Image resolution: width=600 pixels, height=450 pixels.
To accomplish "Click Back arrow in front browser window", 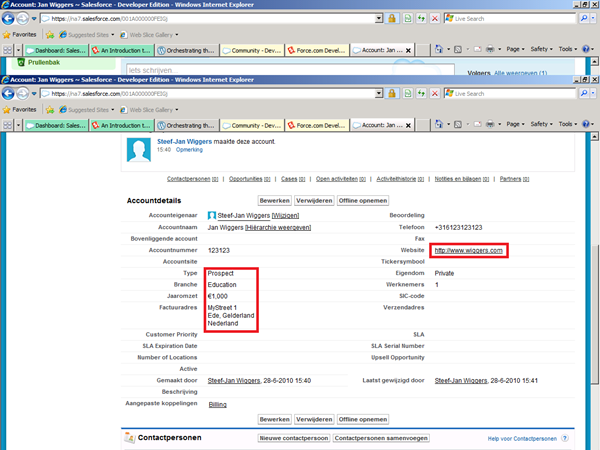I will pyautogui.click(x=8, y=94).
